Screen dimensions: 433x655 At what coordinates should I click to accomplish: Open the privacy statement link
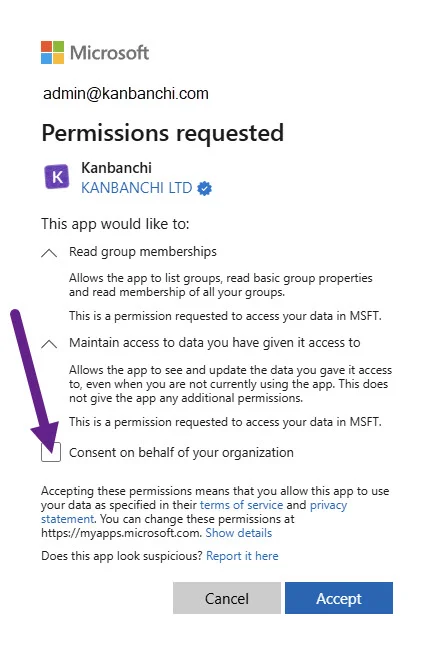[194, 512]
